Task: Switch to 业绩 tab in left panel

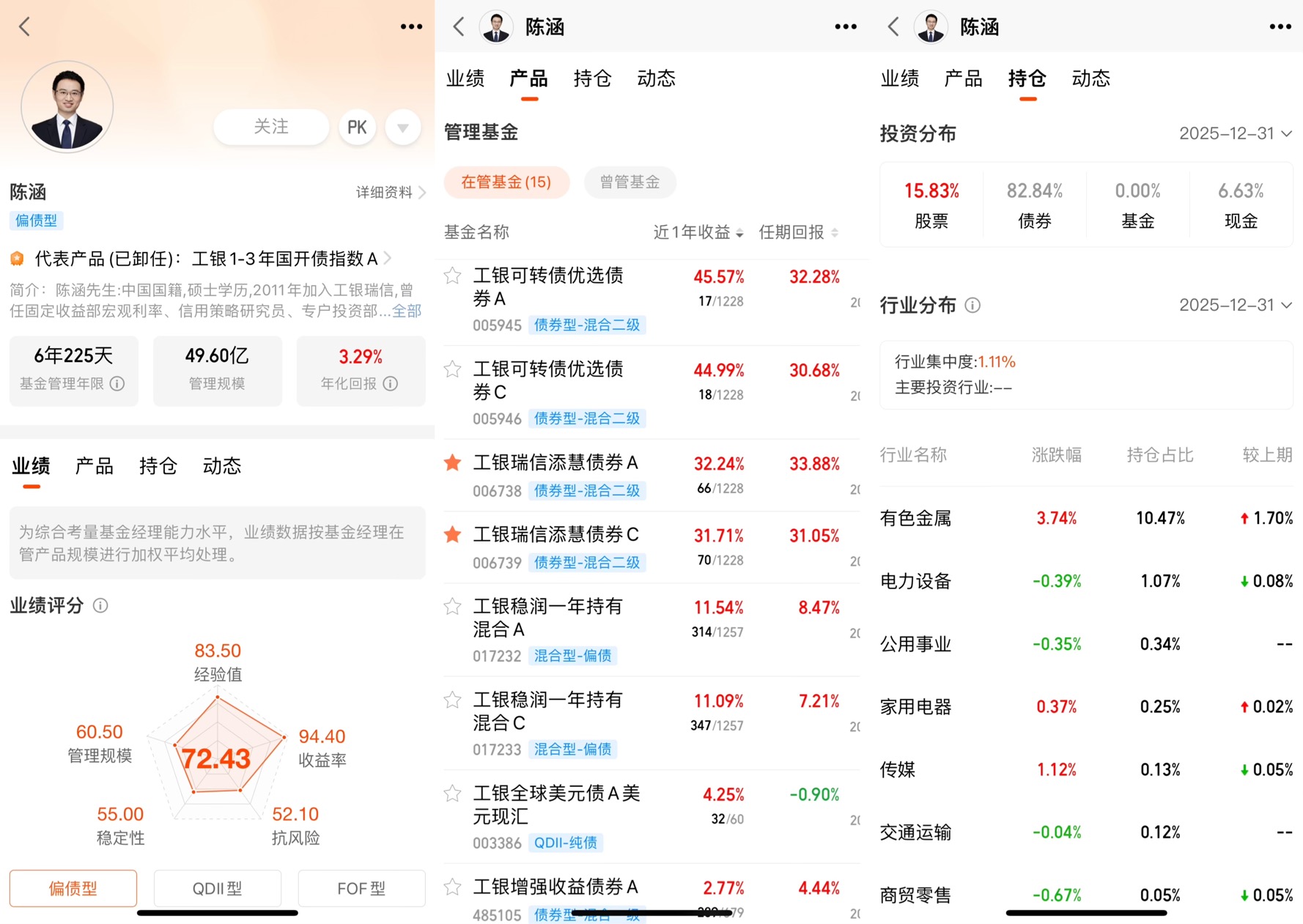Action: tap(31, 466)
